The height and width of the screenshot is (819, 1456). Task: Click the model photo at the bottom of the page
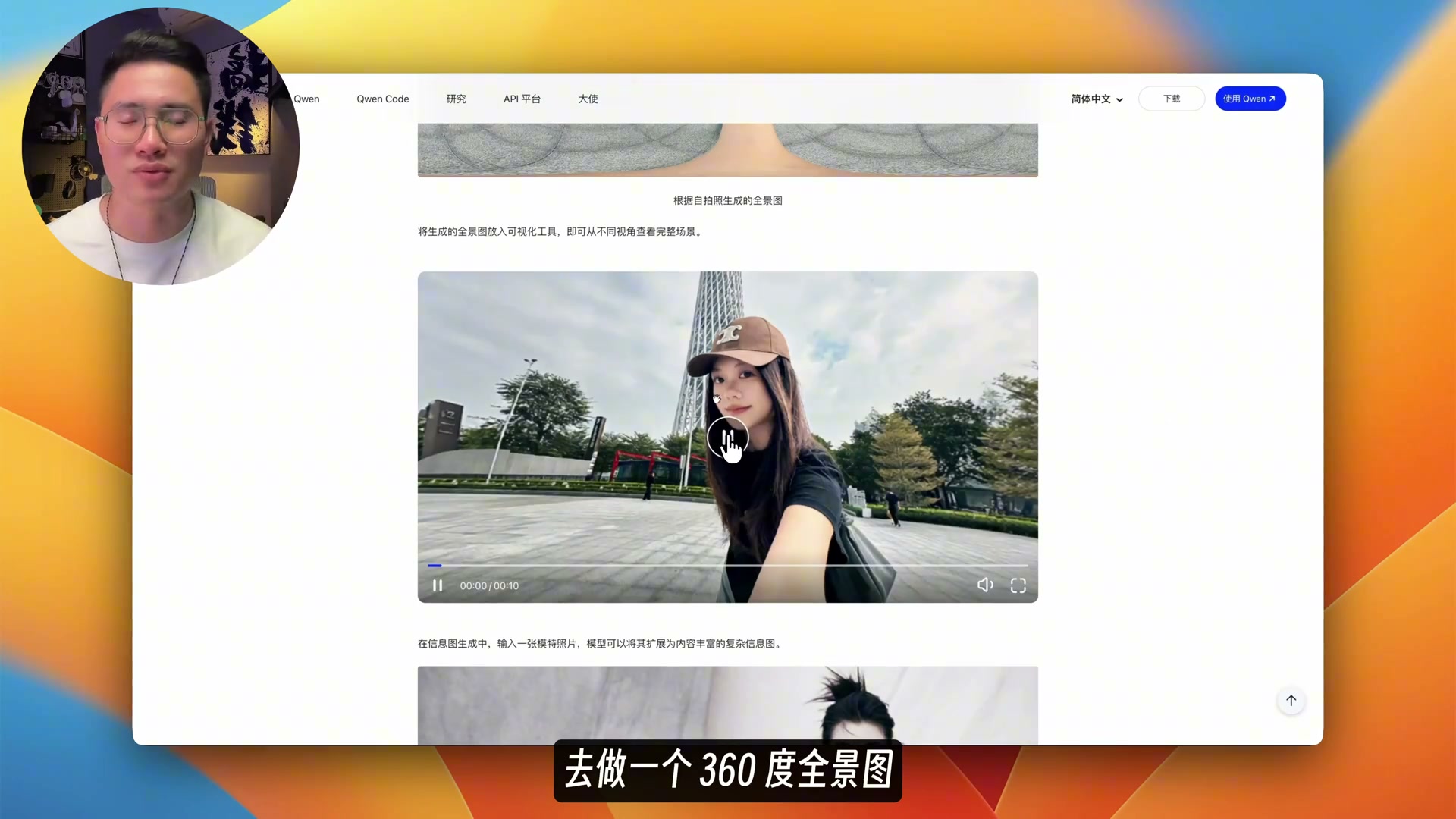pyautogui.click(x=728, y=705)
